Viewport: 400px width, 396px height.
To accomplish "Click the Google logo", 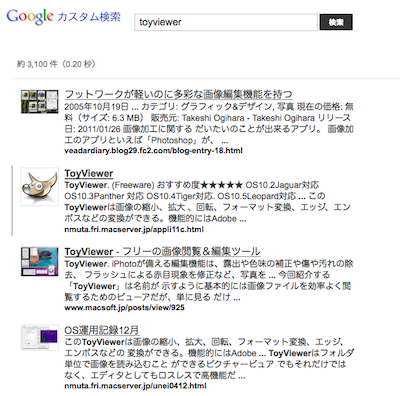I will tap(30, 17).
